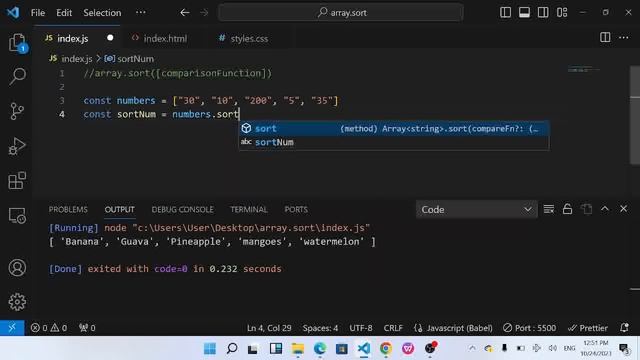Click sortNum symbol in breadcrumb
This screenshot has height=360, width=640.
136,59
